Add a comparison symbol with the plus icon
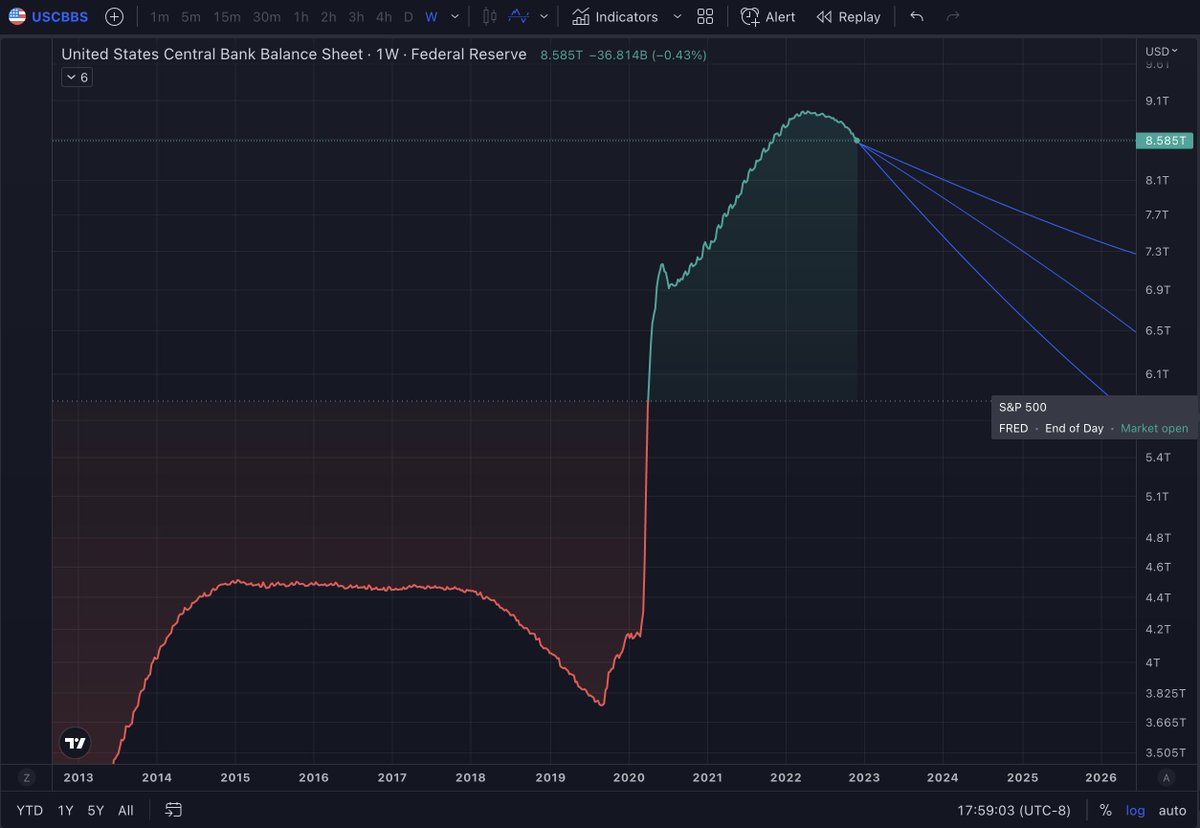This screenshot has height=828, width=1200. [114, 16]
